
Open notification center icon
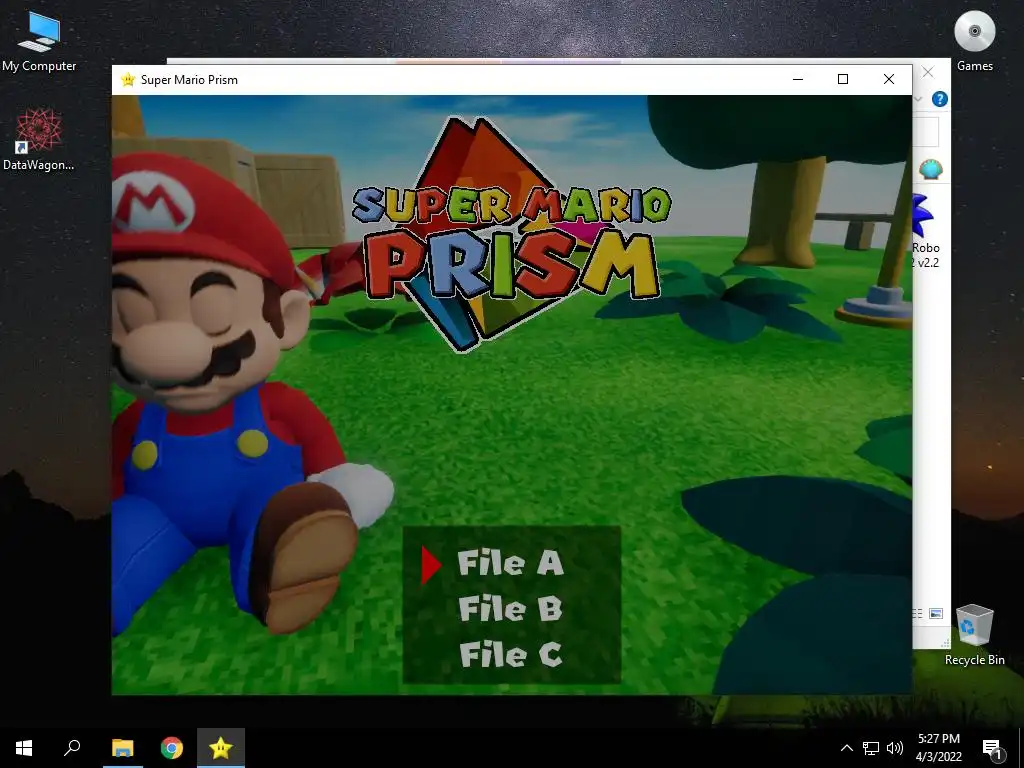(992, 748)
